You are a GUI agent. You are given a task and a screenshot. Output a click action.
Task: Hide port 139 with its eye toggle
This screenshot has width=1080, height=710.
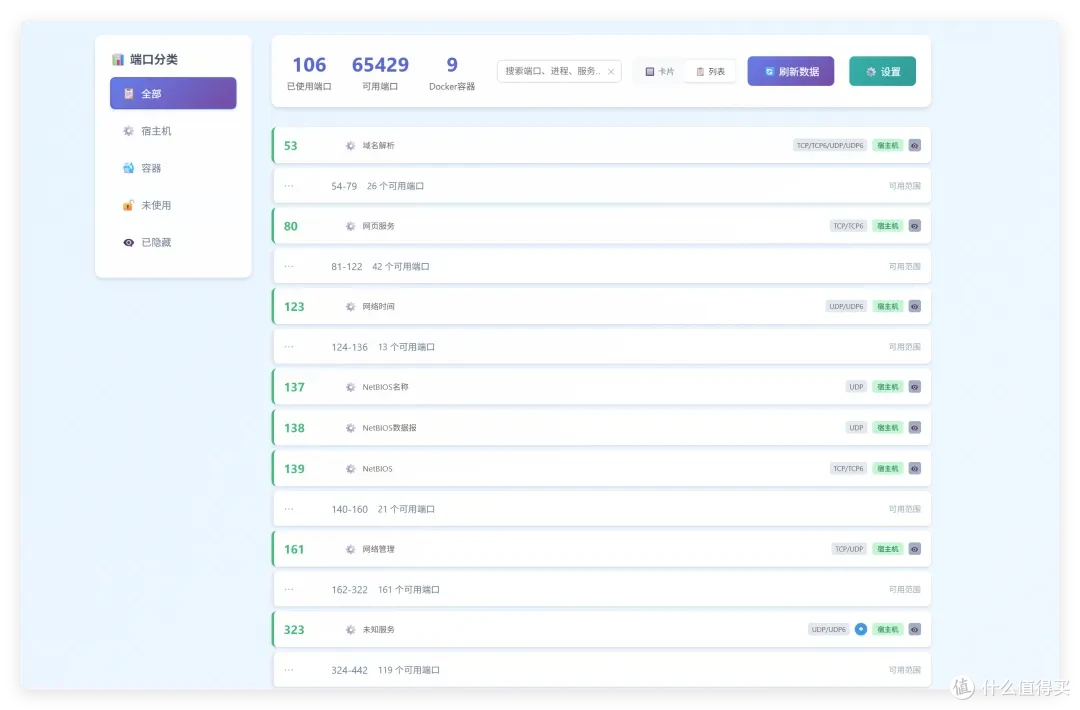915,468
